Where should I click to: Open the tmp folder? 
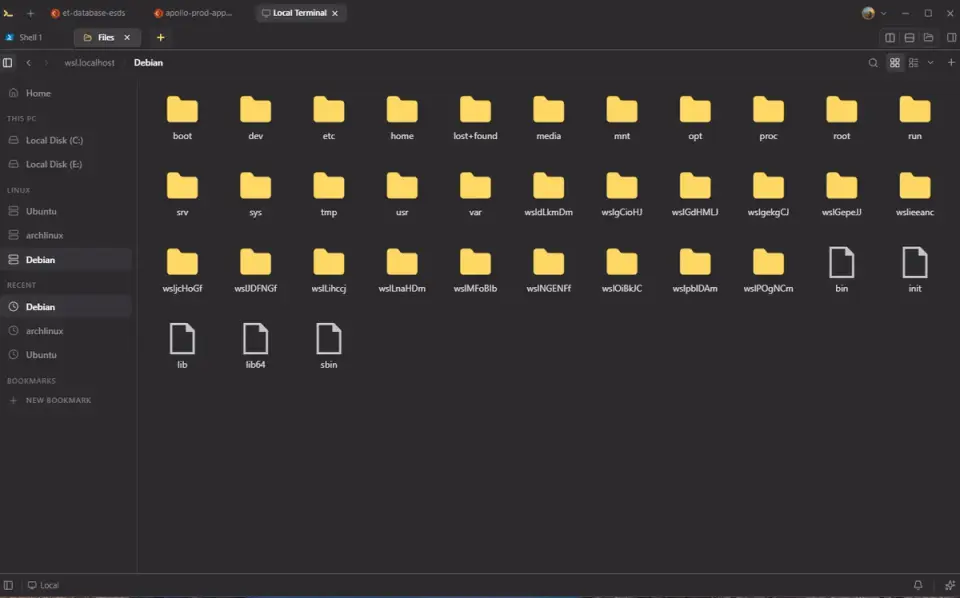(329, 195)
